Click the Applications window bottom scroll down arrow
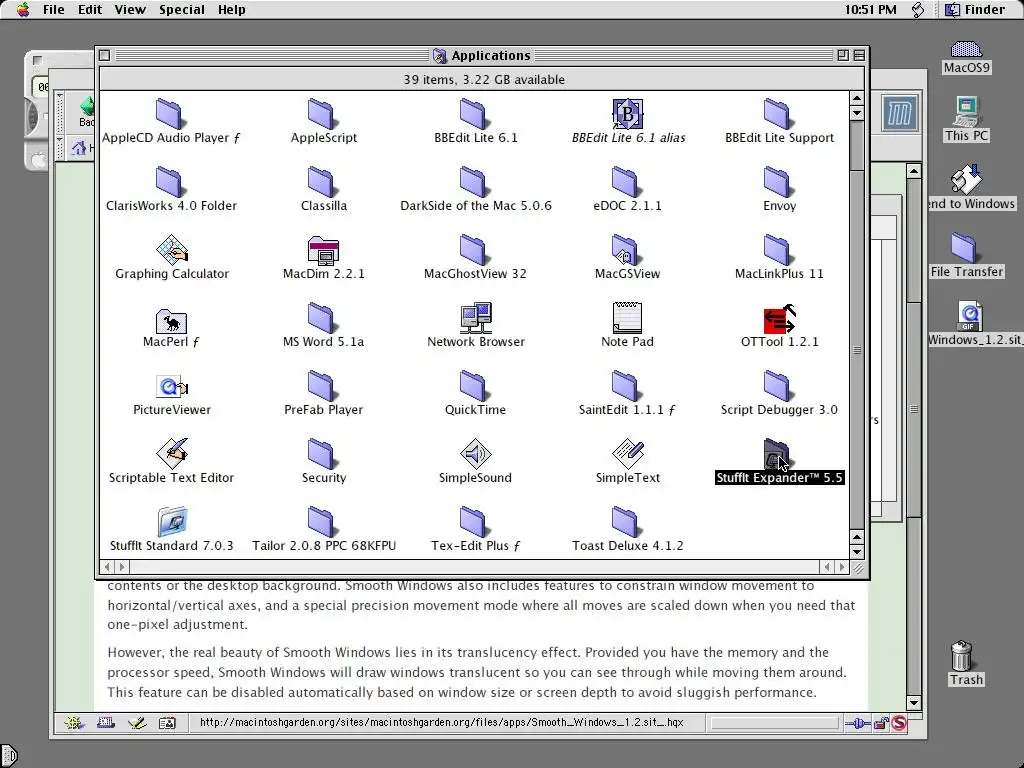The height and width of the screenshot is (768, 1024). pos(857,551)
